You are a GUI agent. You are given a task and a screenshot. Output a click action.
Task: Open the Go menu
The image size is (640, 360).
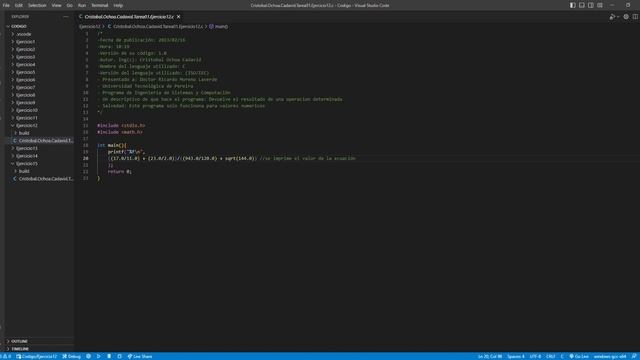tap(70, 5)
